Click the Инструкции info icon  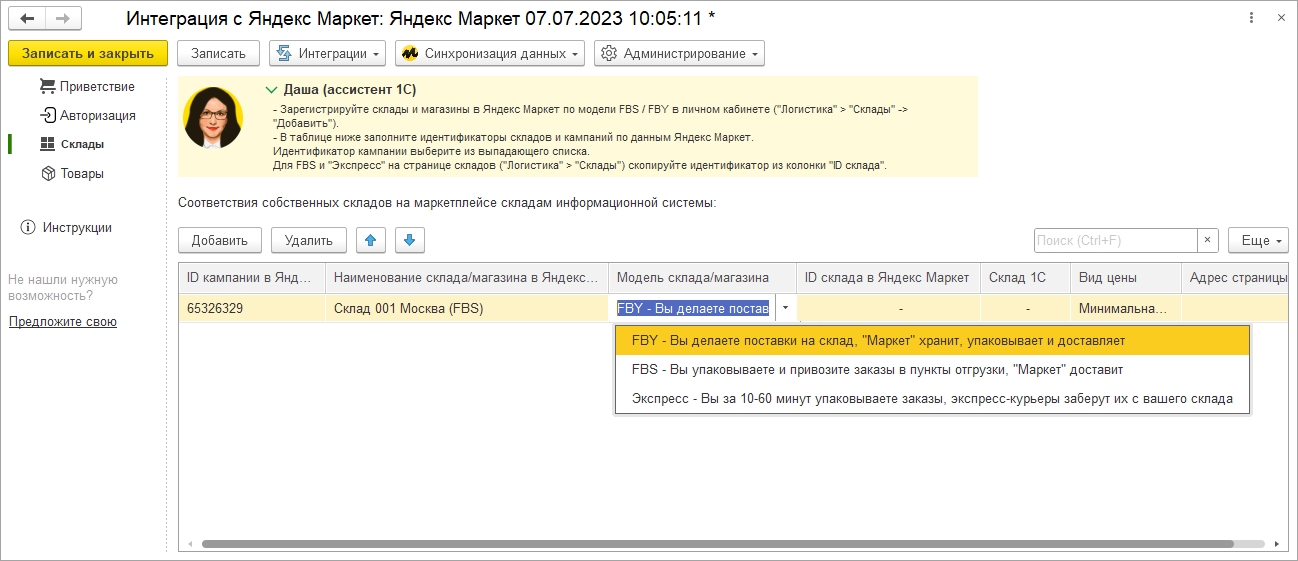[28, 227]
